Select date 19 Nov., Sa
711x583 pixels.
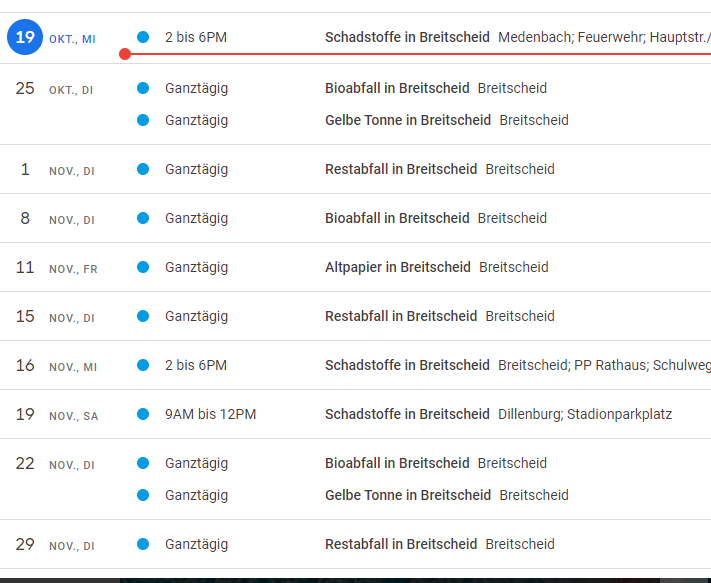click(x=25, y=414)
